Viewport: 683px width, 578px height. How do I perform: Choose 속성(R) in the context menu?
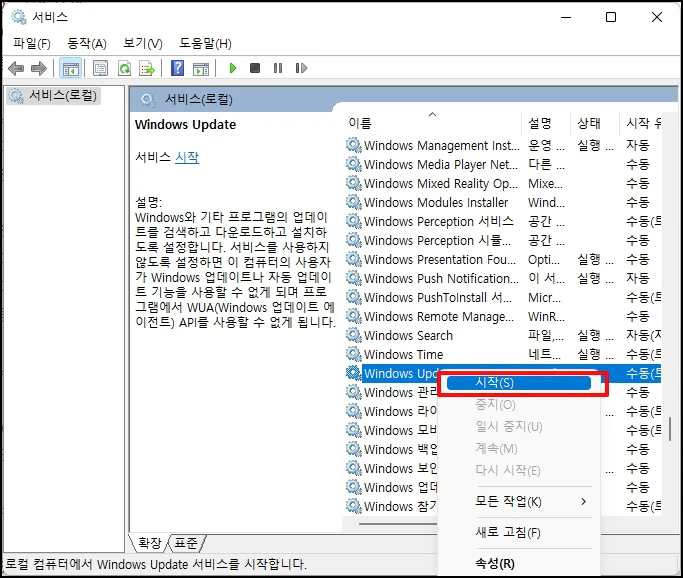click(x=519, y=564)
